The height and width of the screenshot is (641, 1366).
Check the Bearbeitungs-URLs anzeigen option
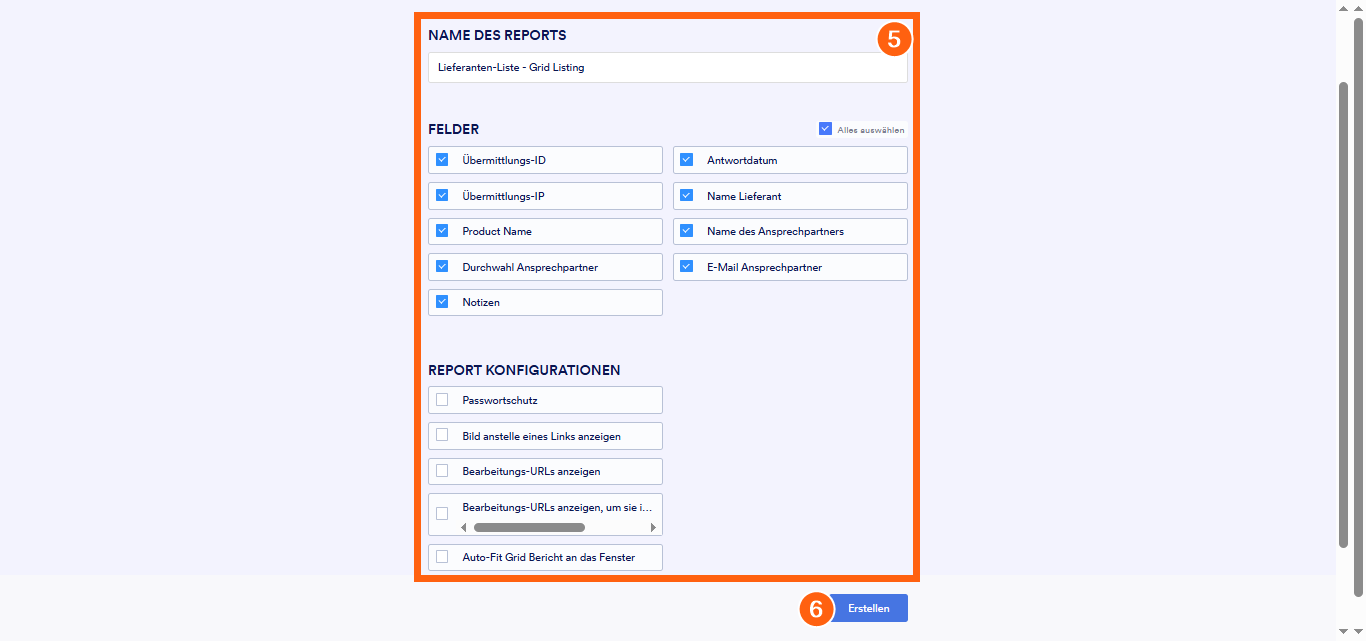pos(442,471)
